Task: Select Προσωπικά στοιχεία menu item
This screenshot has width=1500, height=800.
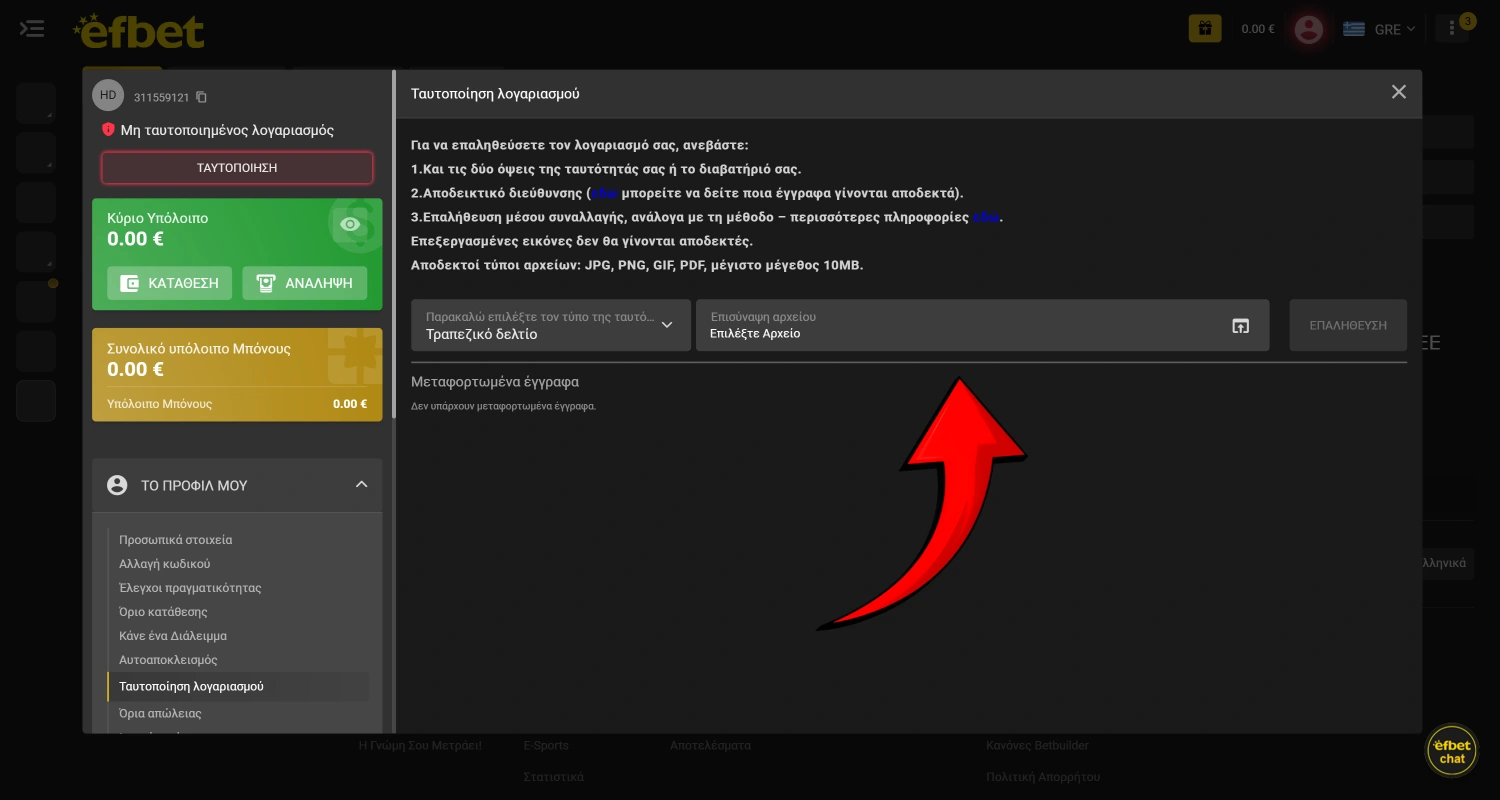Action: (x=176, y=540)
